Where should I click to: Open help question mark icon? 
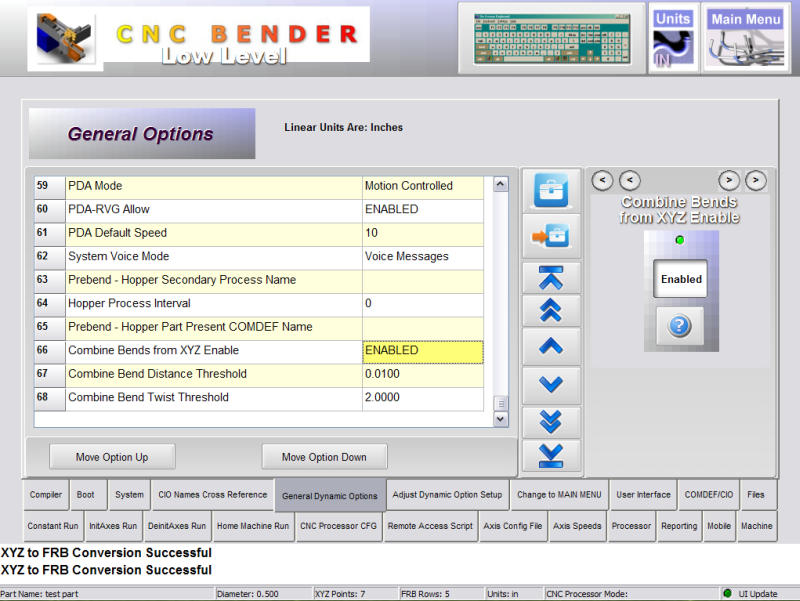(680, 325)
